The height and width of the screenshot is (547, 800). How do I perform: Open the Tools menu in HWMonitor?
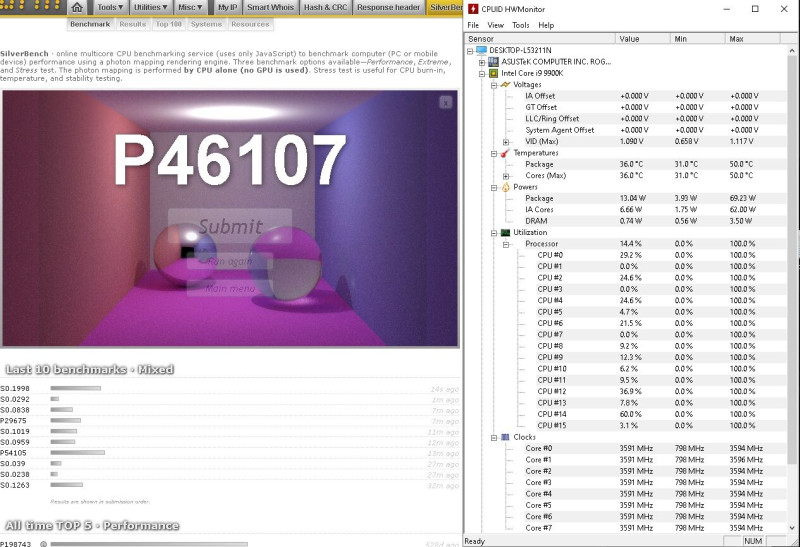point(520,25)
